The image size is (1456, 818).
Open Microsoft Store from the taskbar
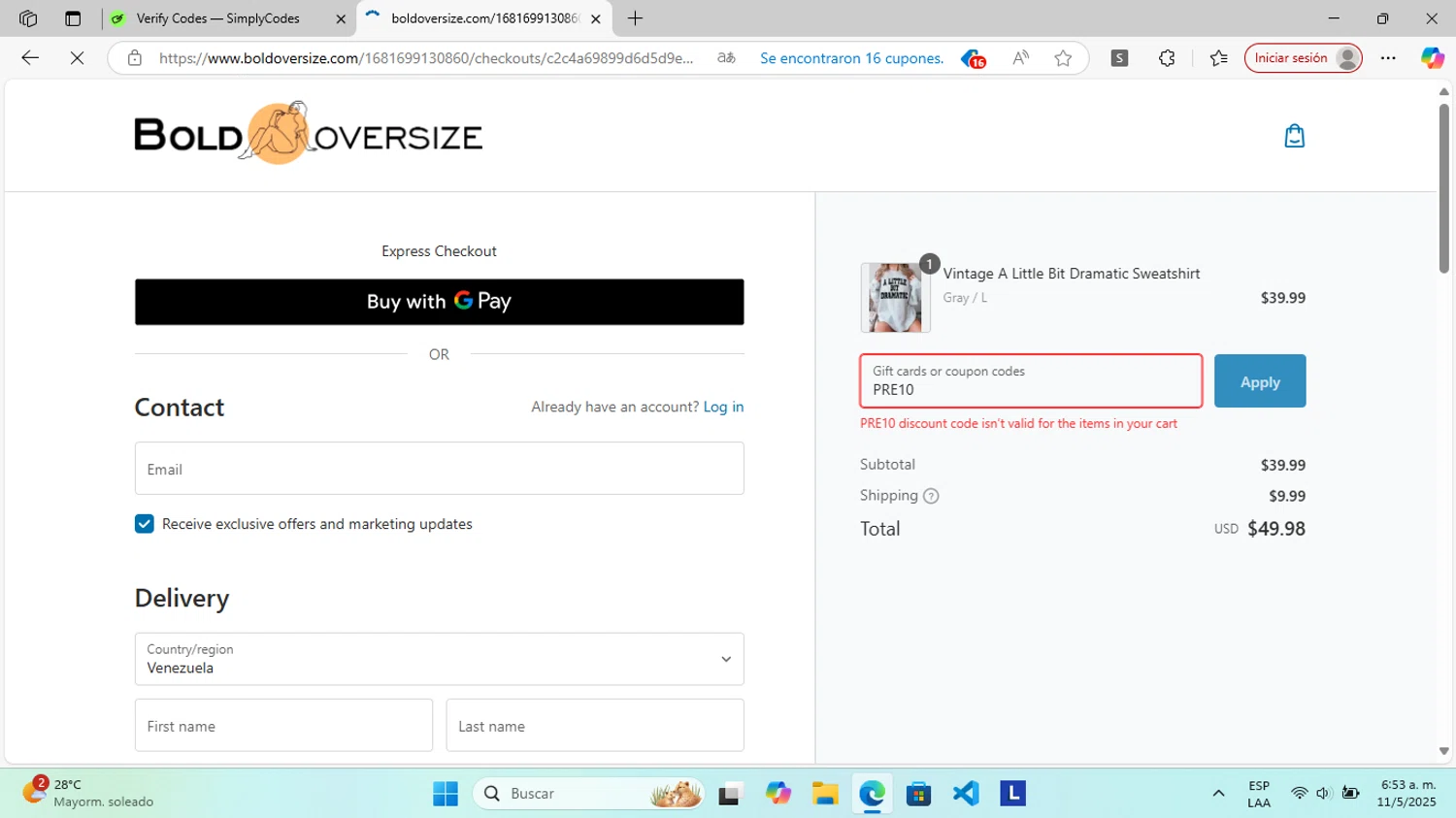pyautogui.click(x=918, y=794)
